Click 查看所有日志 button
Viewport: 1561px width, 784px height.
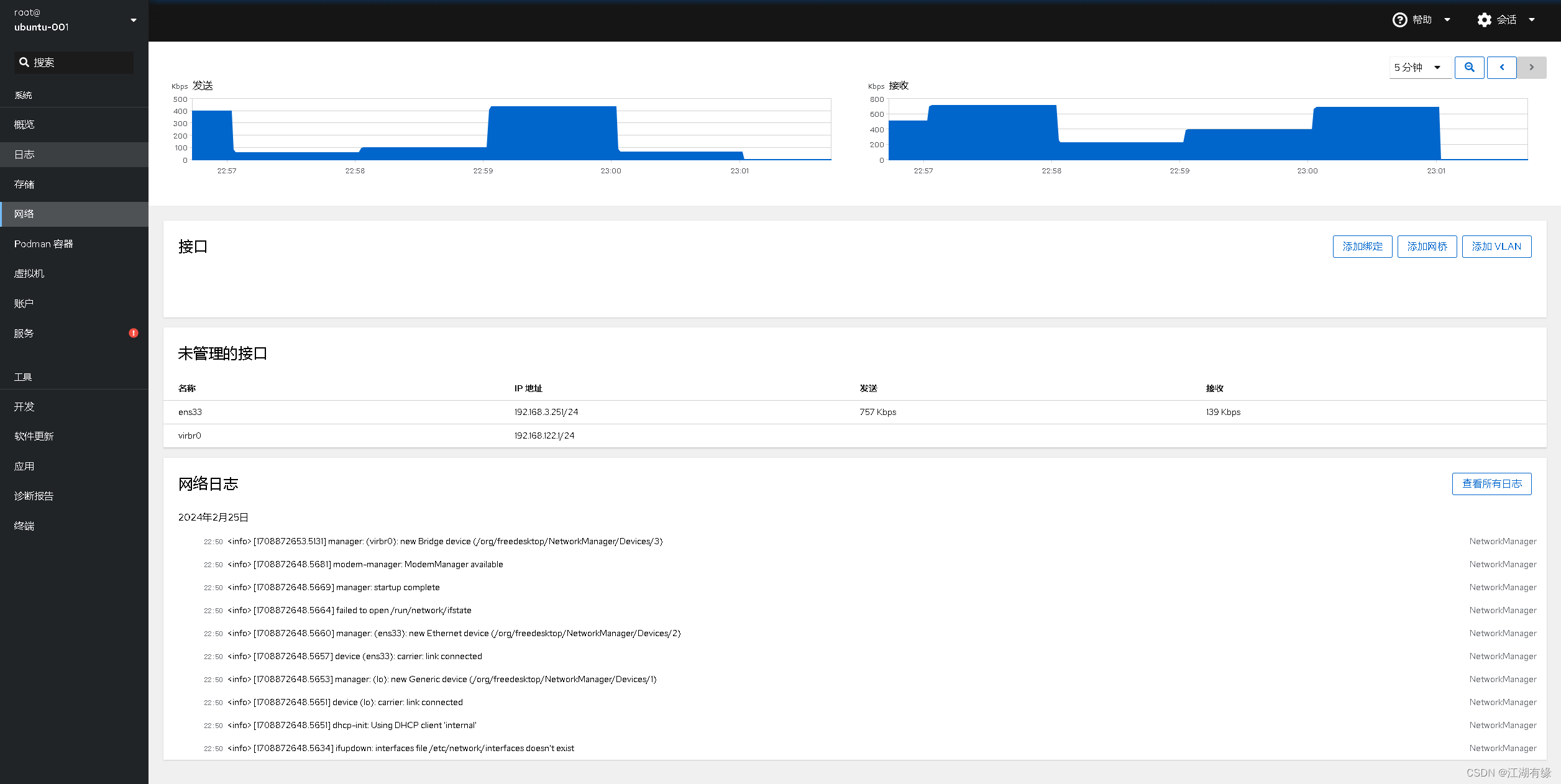tap(1491, 483)
